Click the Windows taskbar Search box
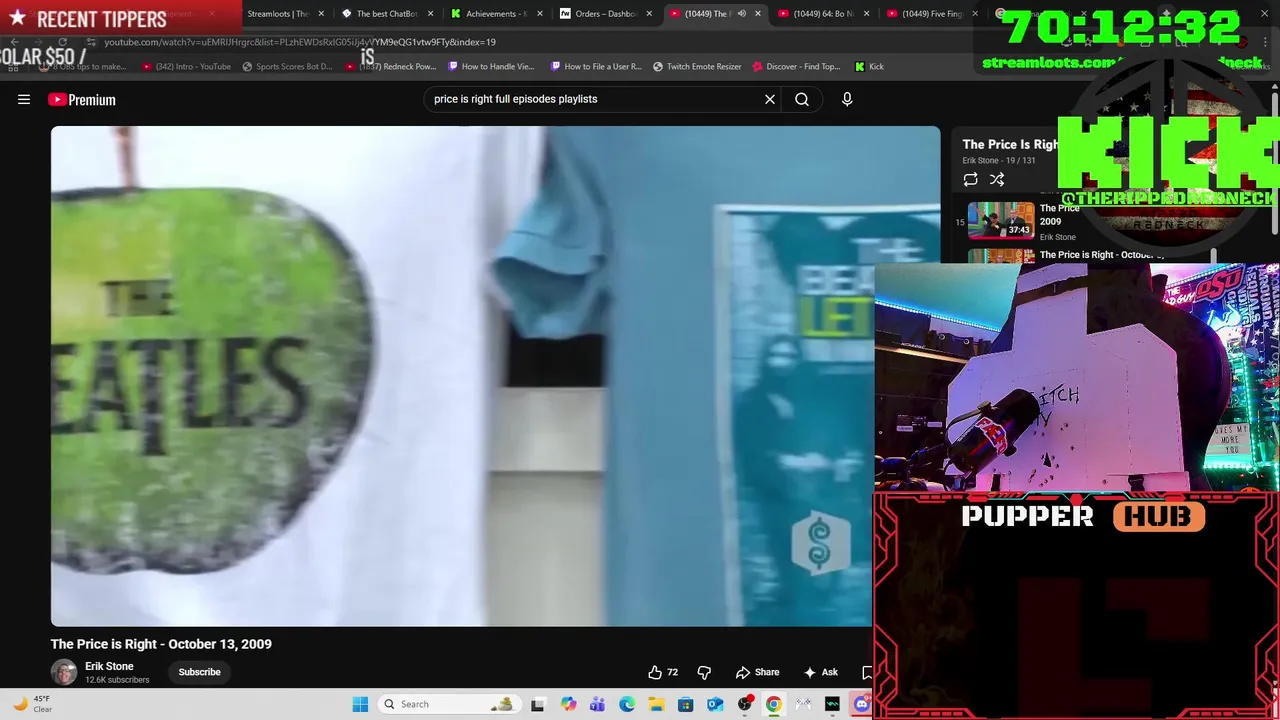The height and width of the screenshot is (720, 1280). pyautogui.click(x=450, y=704)
